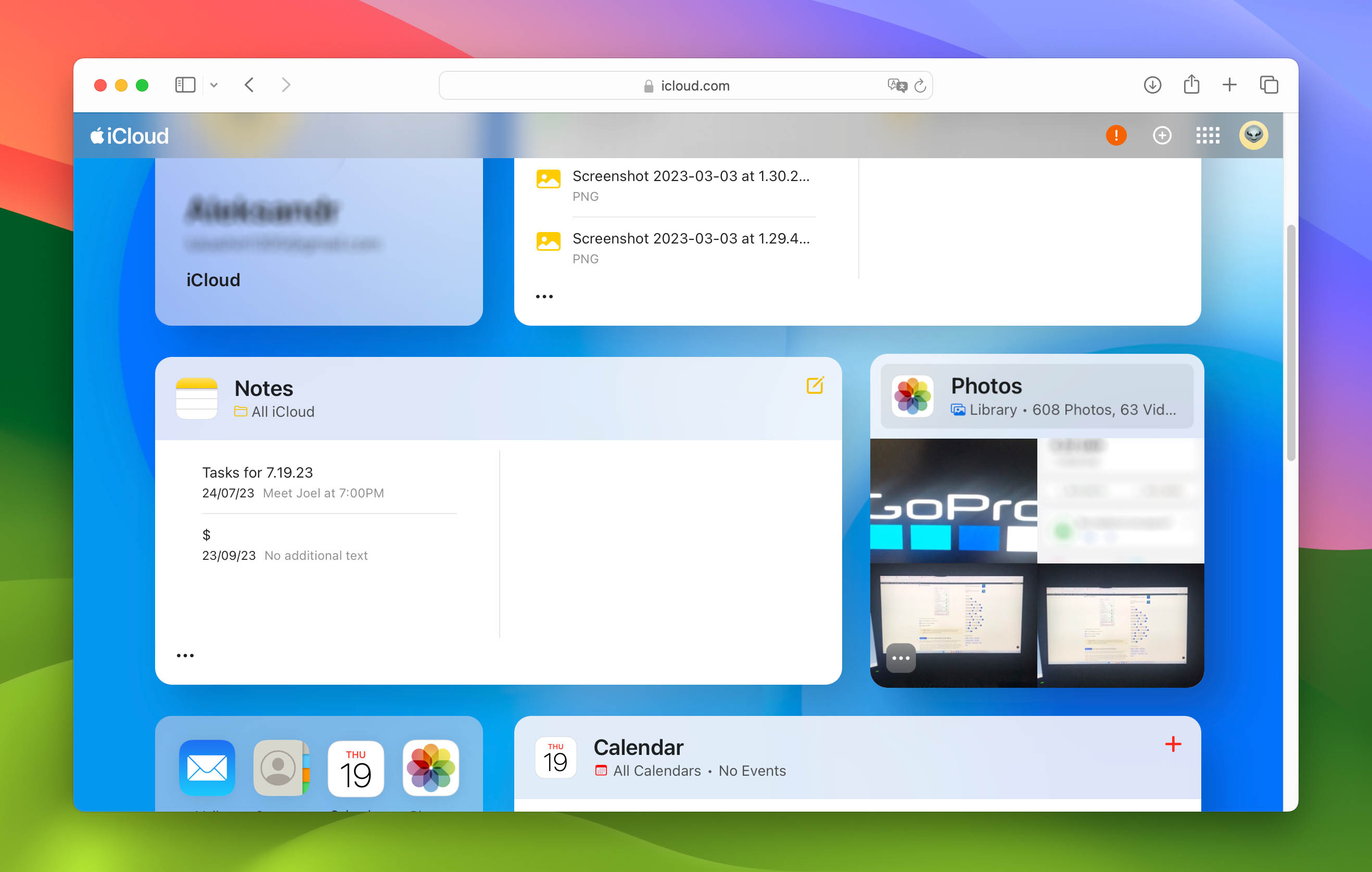
Task: Click the iCloud logo in the header
Action: [129, 136]
